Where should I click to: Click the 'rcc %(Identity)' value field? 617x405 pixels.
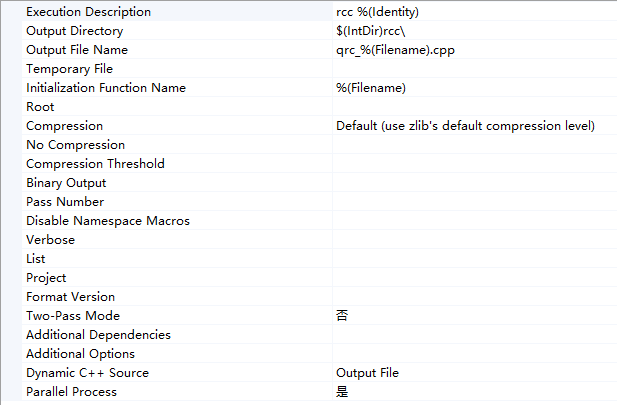376,12
